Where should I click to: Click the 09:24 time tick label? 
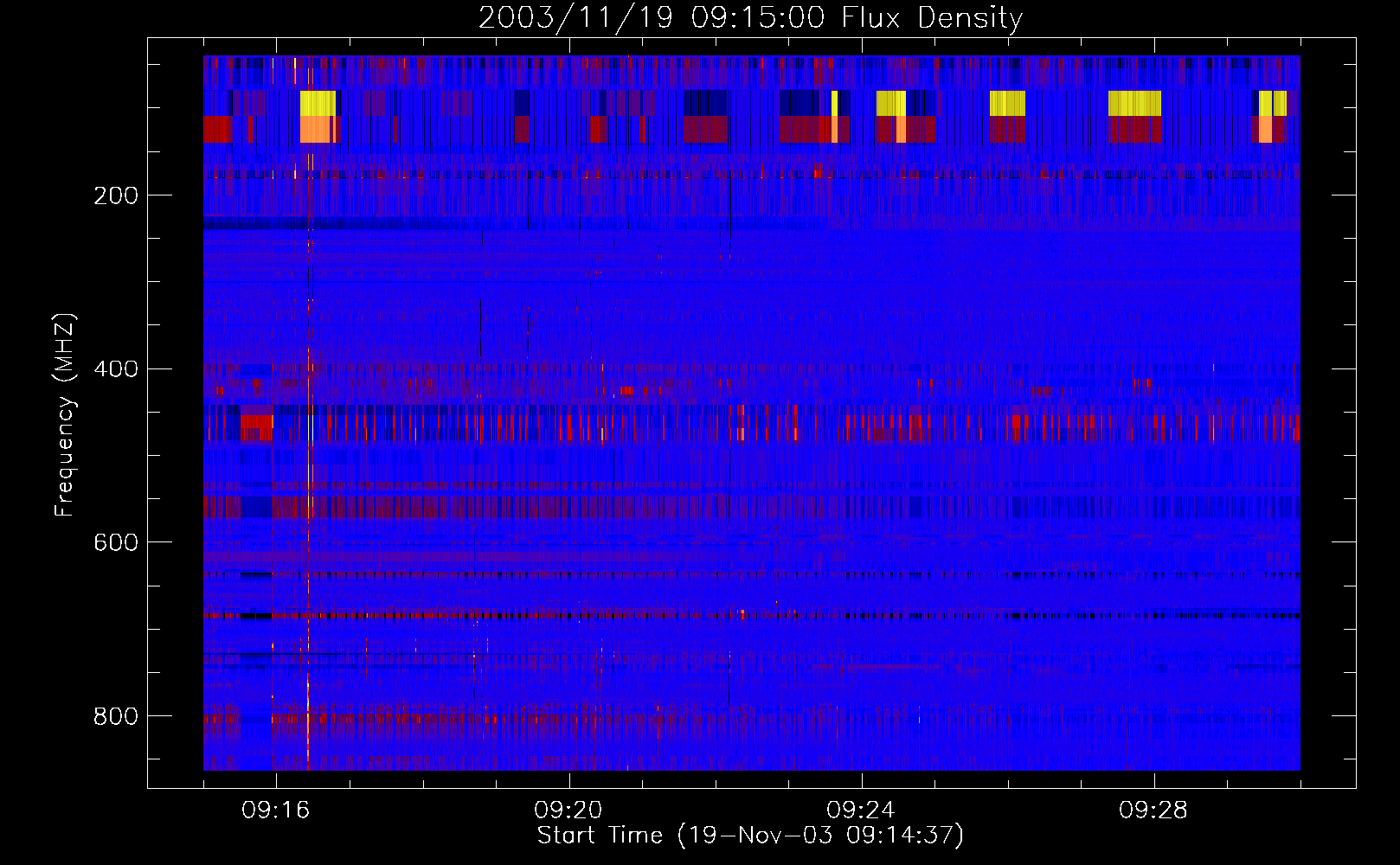[861, 811]
